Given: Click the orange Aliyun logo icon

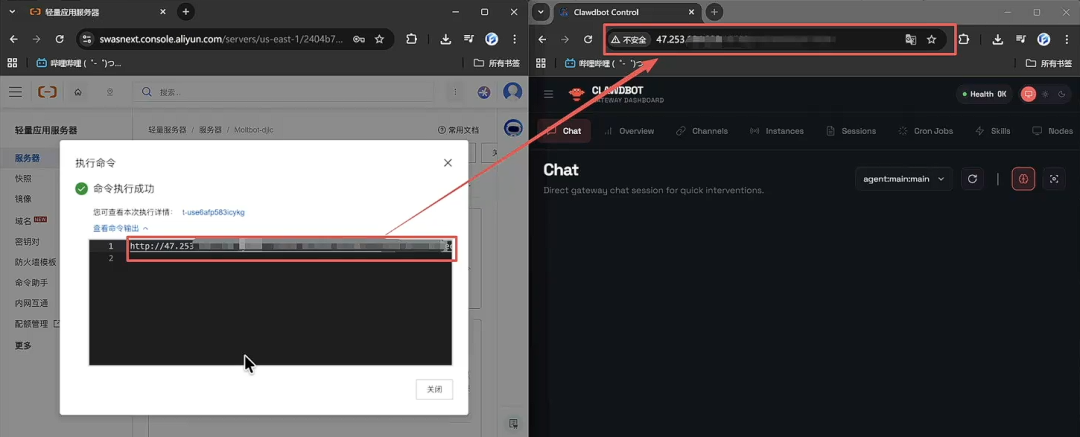Looking at the screenshot, I should click(x=48, y=92).
